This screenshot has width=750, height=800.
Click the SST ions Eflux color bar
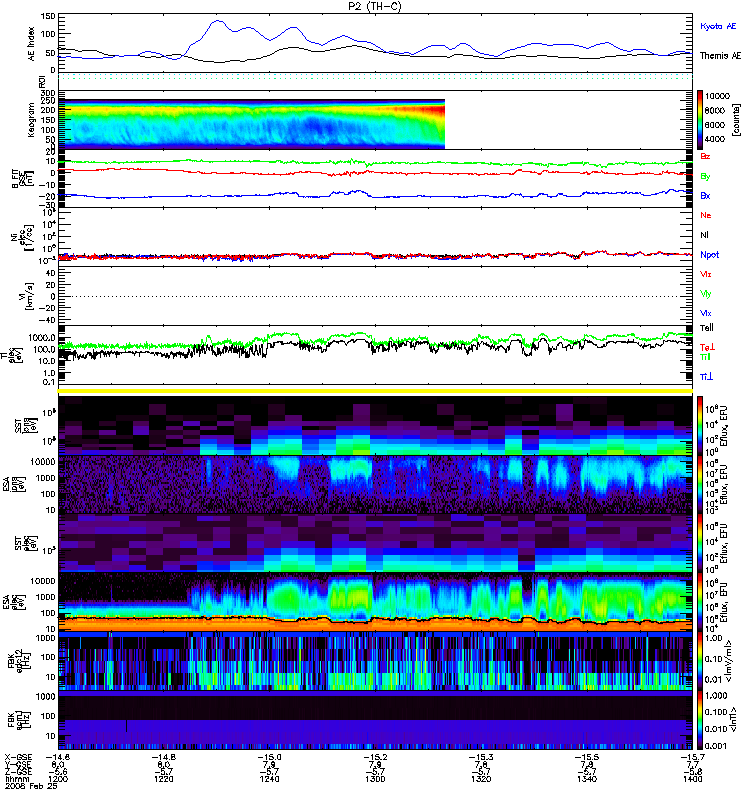(700, 426)
